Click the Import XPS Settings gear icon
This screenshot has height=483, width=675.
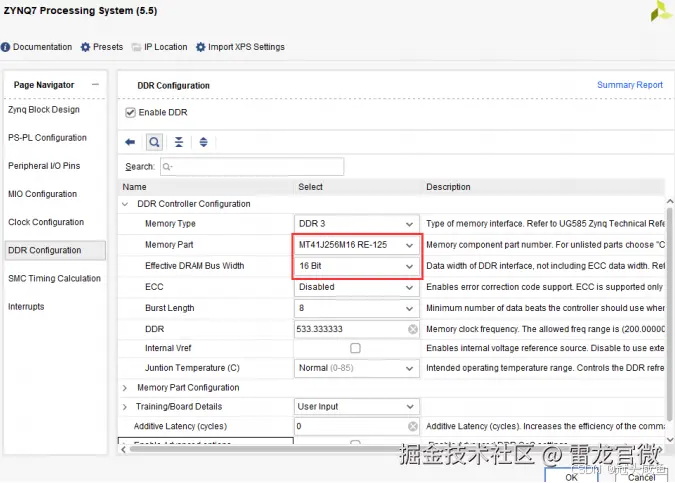tap(200, 47)
